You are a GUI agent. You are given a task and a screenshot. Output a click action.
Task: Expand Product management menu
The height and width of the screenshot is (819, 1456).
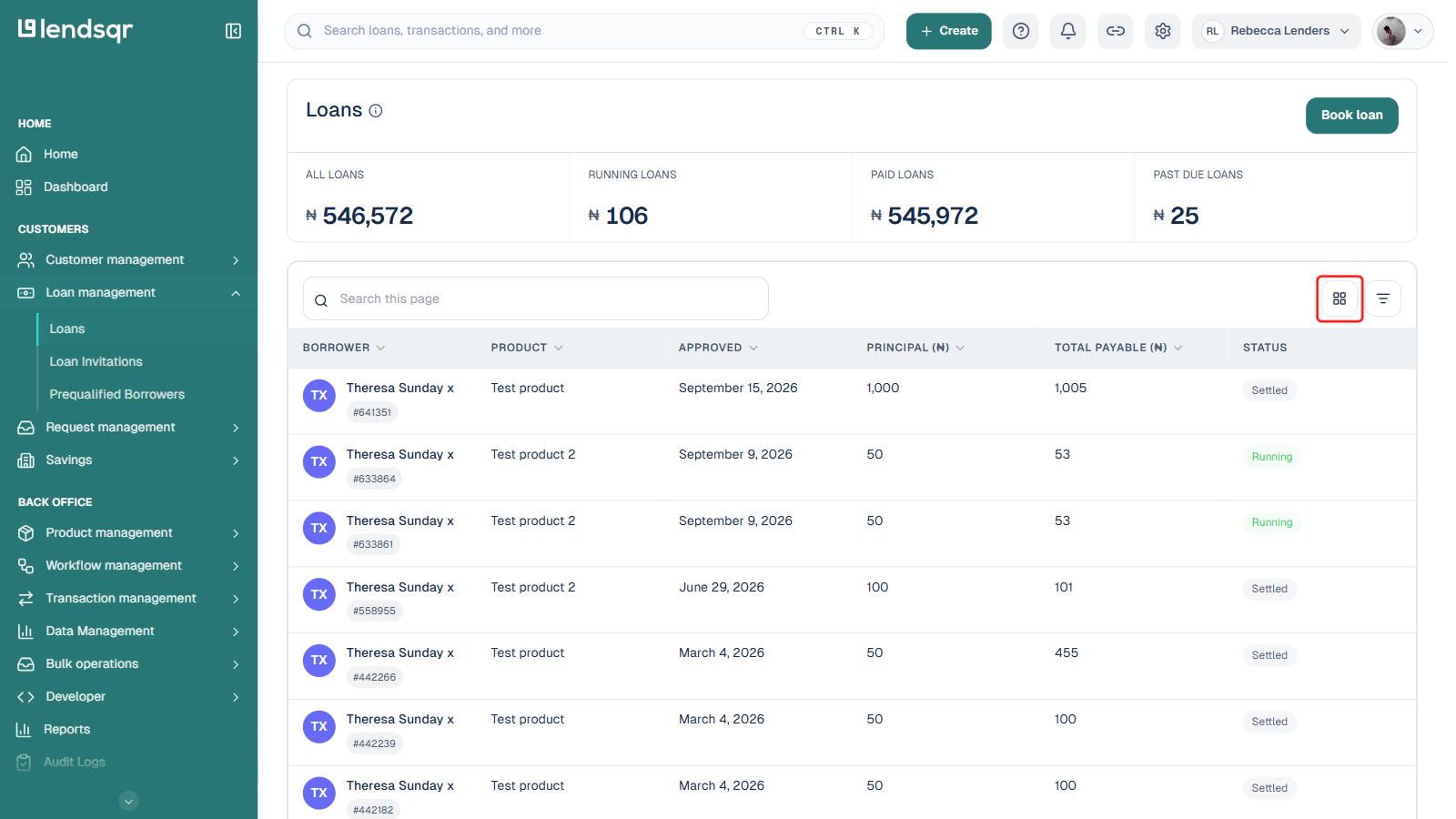point(128,533)
